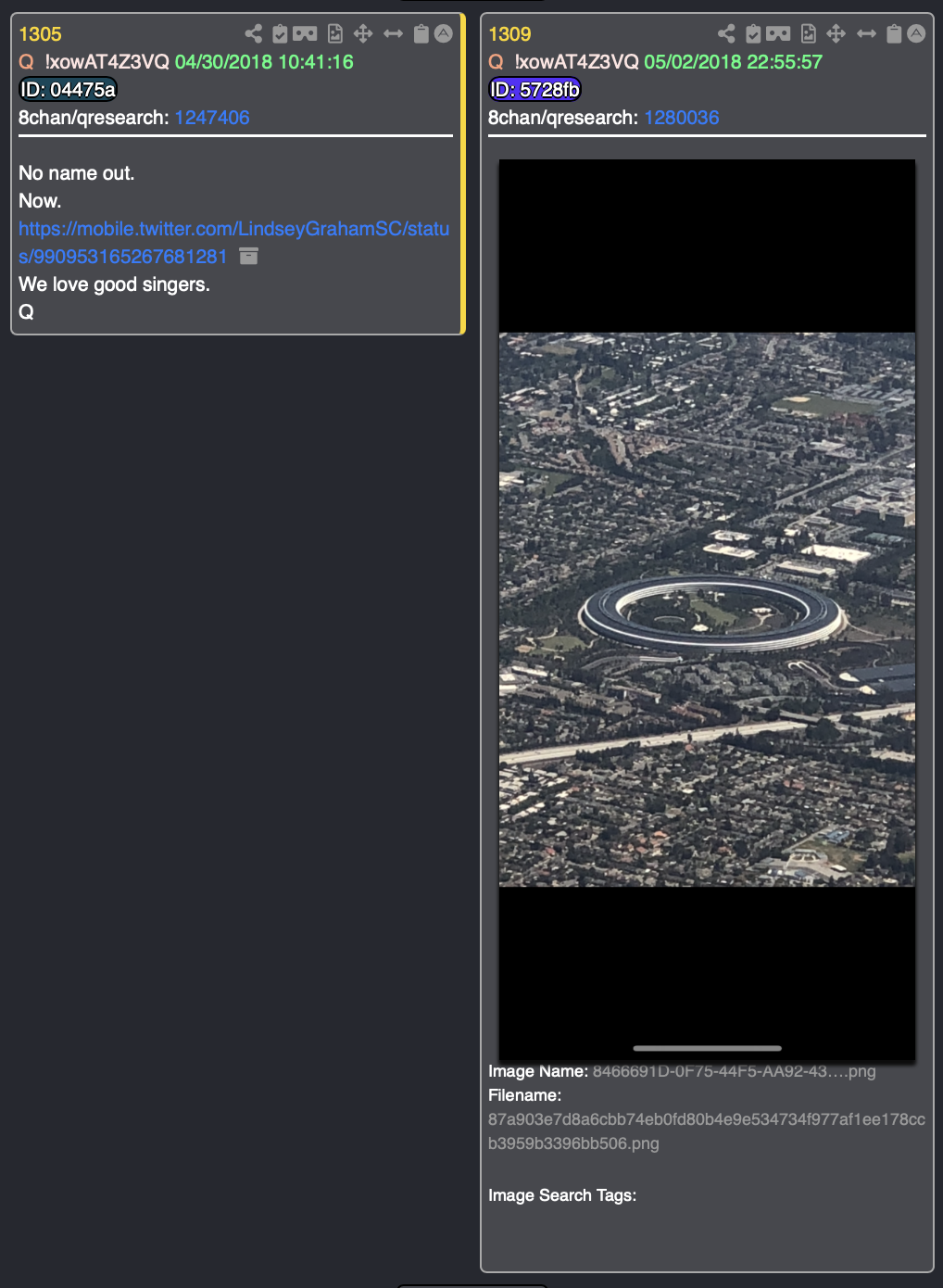Click the 'Image Search Tags:' label
Image resolution: width=943 pixels, height=1288 pixels.
pyautogui.click(x=562, y=1195)
